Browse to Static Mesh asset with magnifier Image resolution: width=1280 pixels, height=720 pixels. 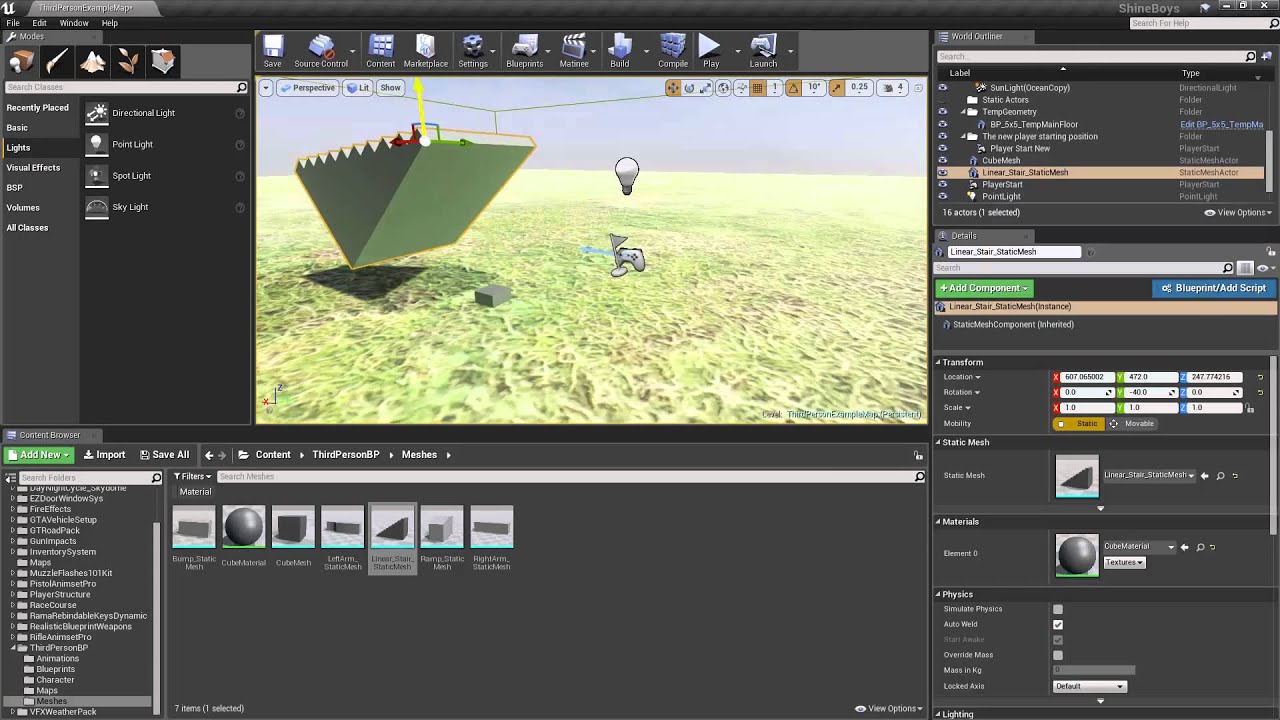click(x=1220, y=476)
